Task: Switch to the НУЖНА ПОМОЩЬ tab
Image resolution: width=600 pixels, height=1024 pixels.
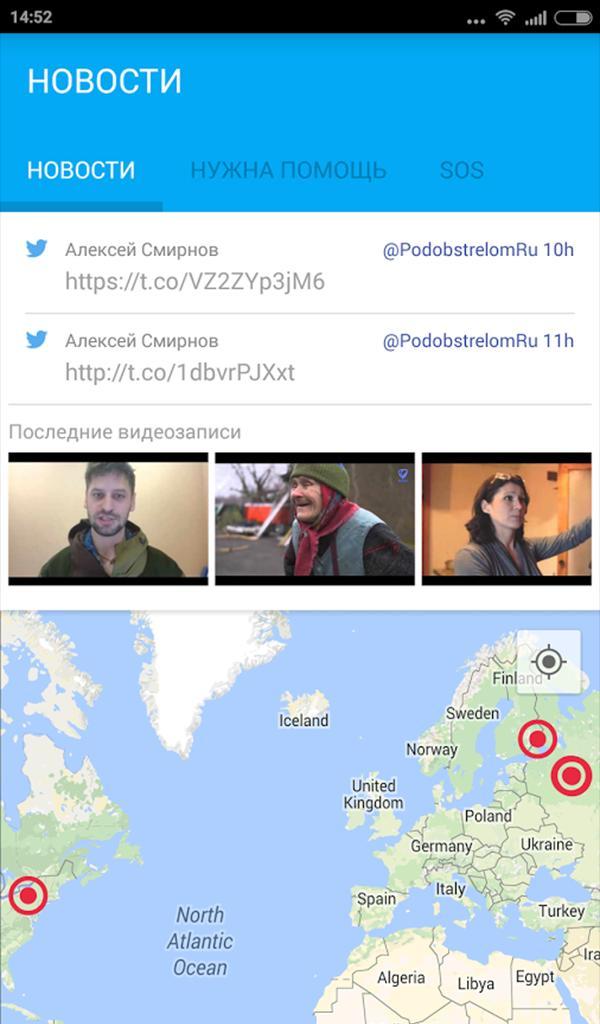Action: [288, 170]
